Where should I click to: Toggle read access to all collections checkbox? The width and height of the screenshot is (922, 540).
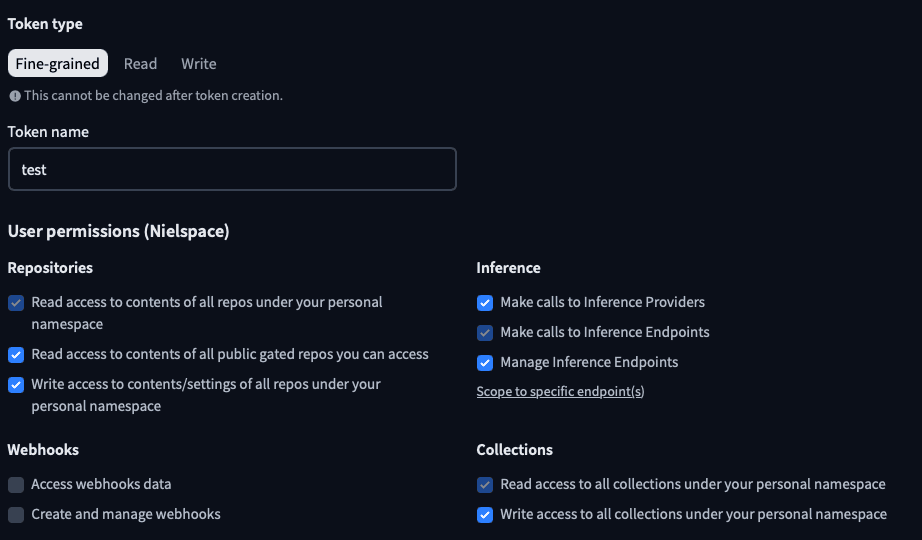click(485, 485)
